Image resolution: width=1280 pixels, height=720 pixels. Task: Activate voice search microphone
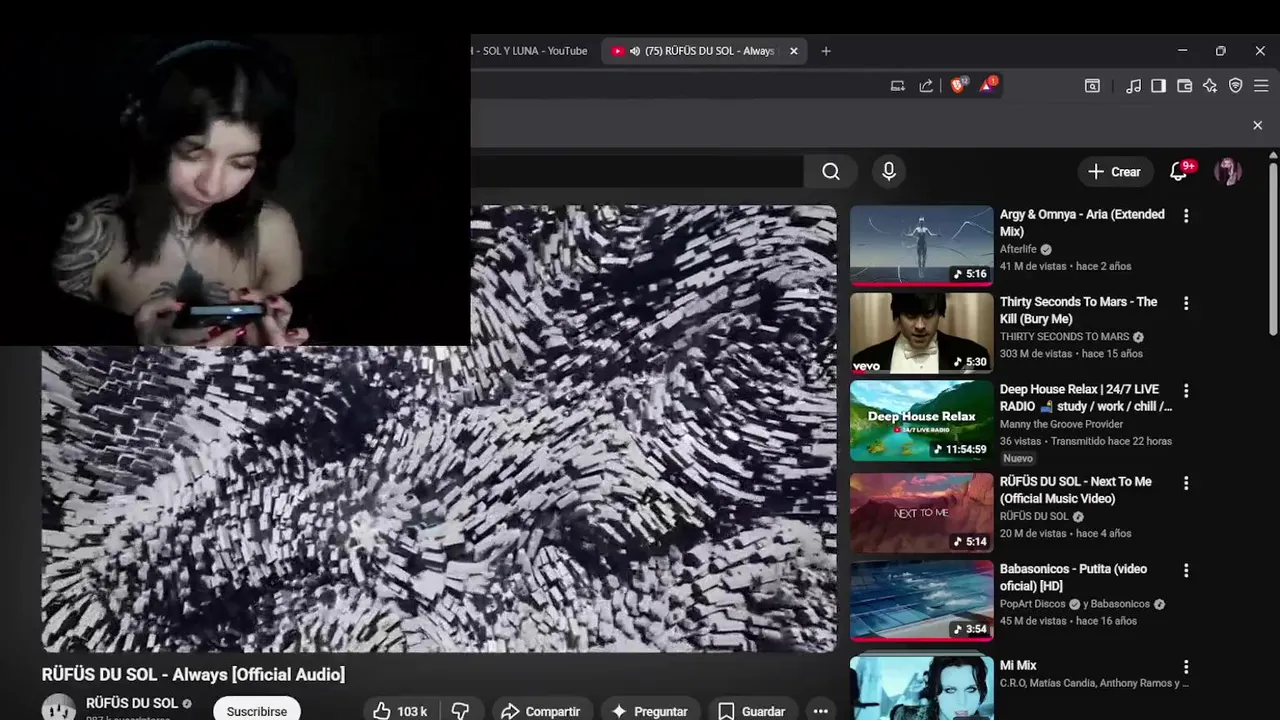click(x=889, y=172)
